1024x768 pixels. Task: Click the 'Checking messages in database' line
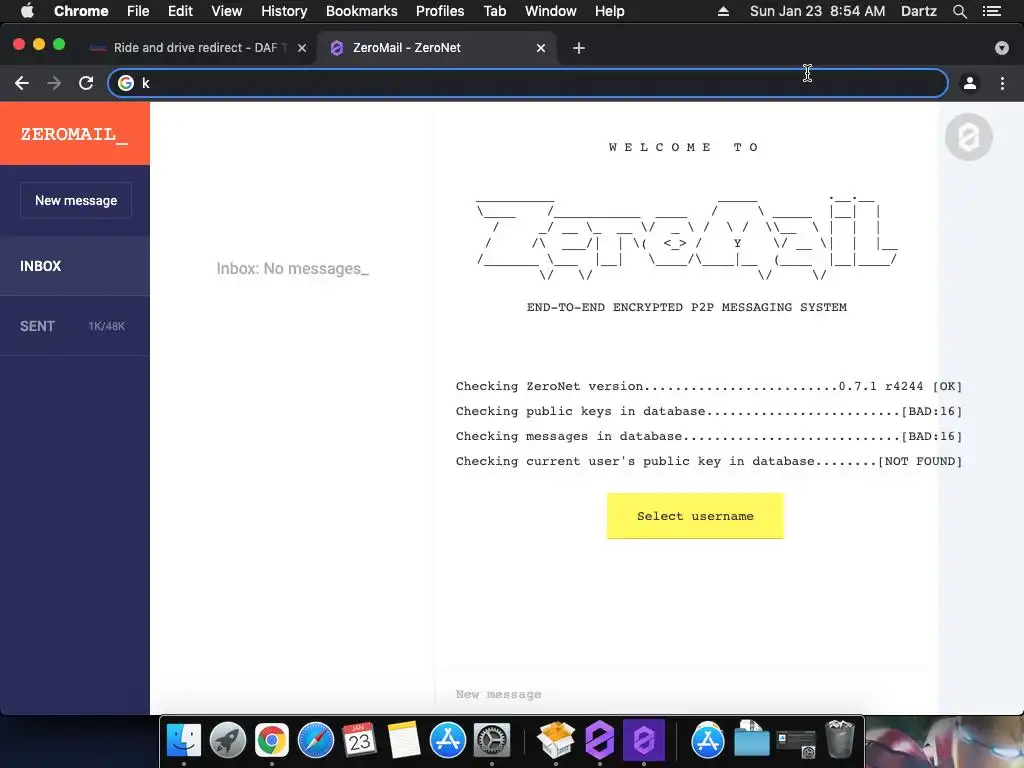point(709,436)
